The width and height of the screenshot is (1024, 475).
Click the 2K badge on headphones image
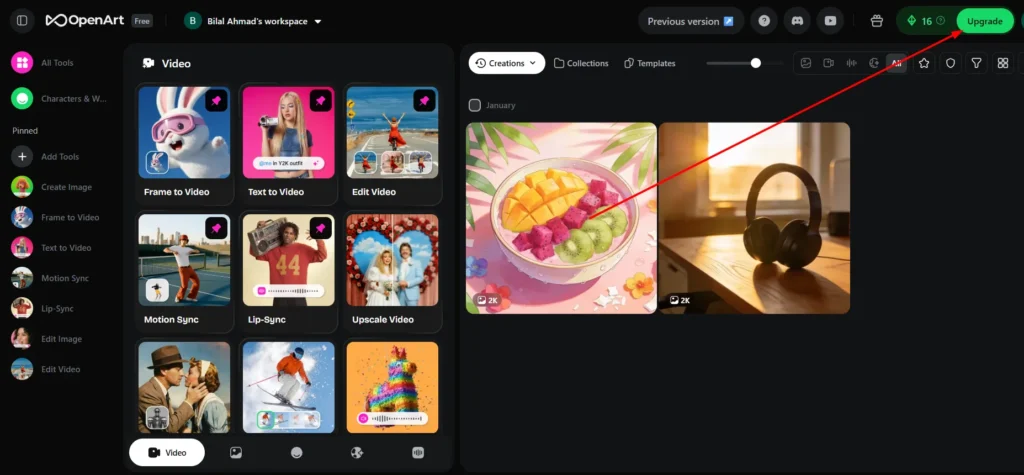point(679,300)
